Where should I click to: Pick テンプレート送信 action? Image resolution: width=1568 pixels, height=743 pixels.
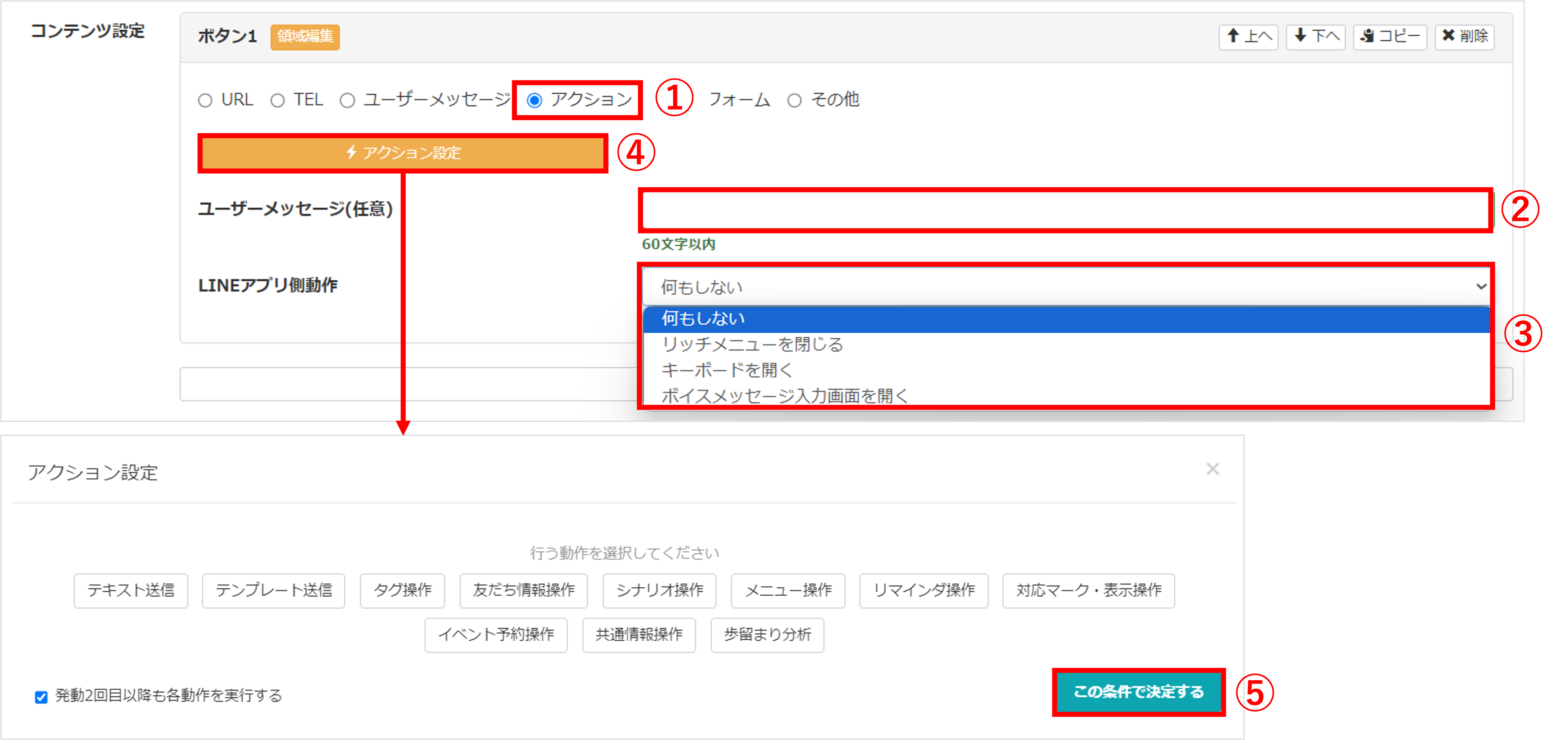[273, 590]
